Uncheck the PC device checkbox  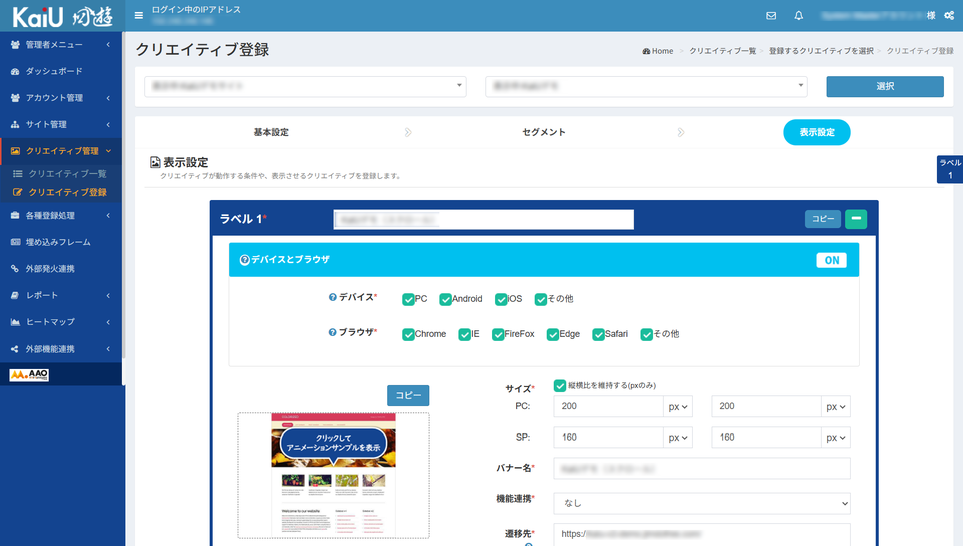pos(408,299)
